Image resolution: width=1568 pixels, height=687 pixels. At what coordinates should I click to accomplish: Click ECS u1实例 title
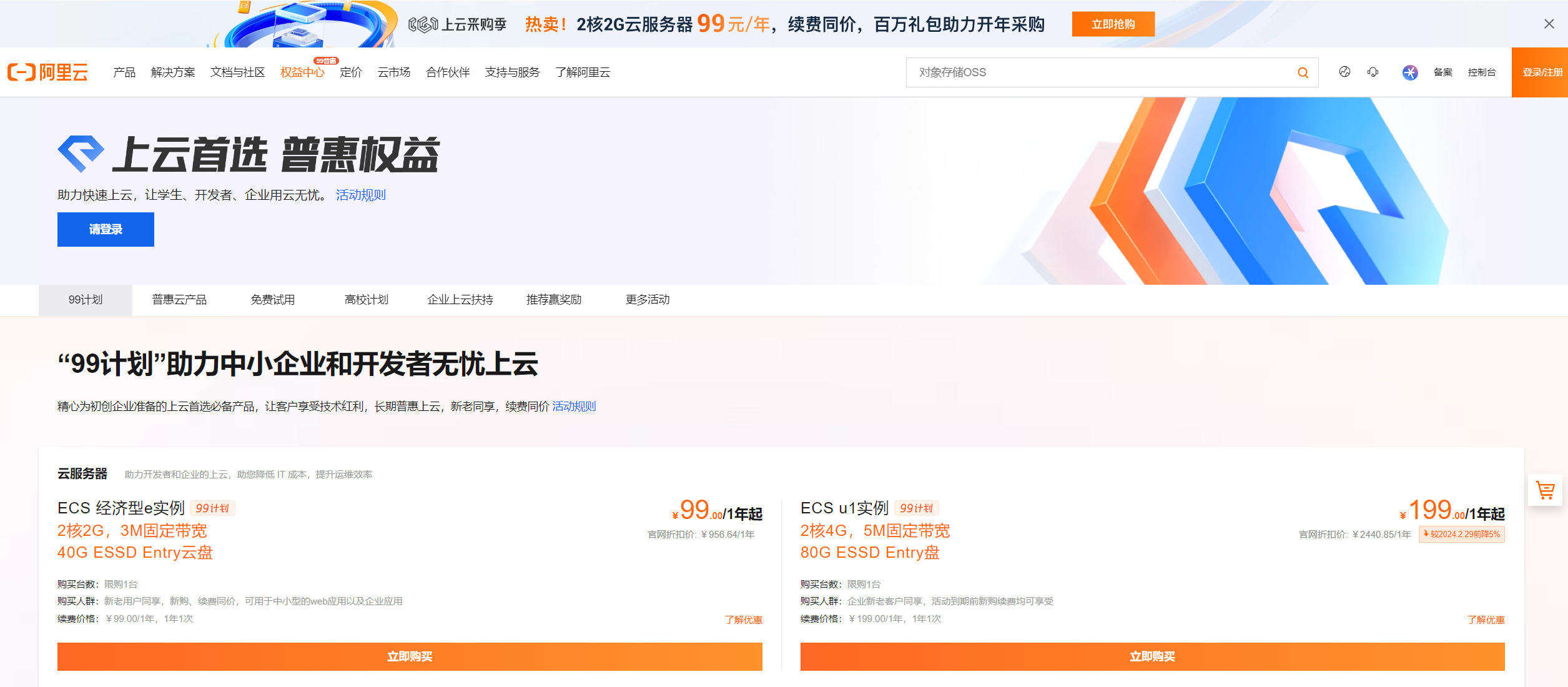(x=844, y=508)
